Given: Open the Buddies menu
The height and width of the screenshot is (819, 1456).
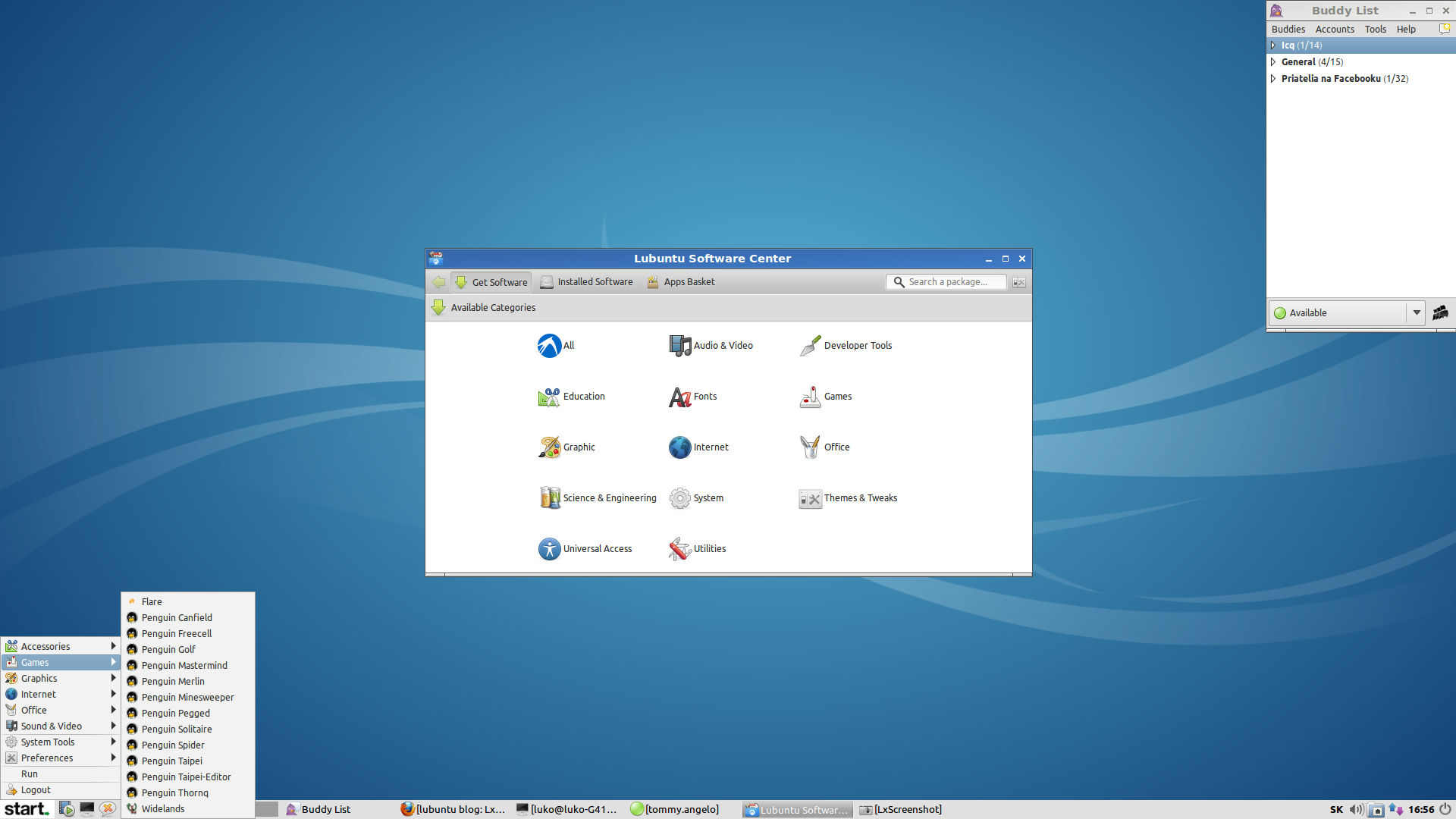Looking at the screenshot, I should (x=1288, y=30).
